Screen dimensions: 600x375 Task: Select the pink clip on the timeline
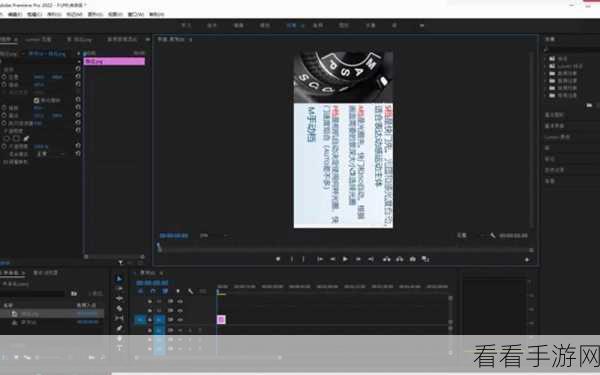click(221, 320)
